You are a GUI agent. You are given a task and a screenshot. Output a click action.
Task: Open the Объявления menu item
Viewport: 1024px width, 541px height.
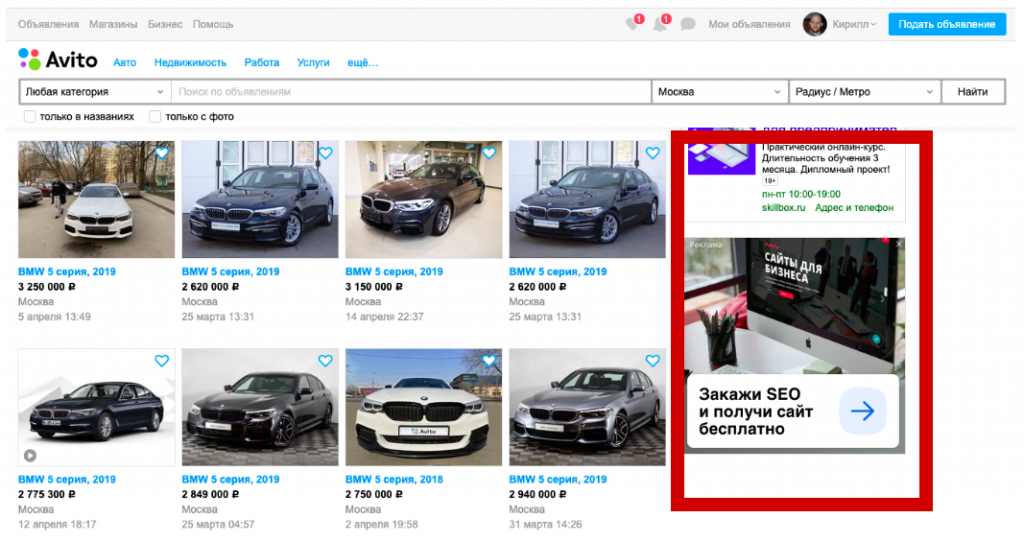(48, 24)
